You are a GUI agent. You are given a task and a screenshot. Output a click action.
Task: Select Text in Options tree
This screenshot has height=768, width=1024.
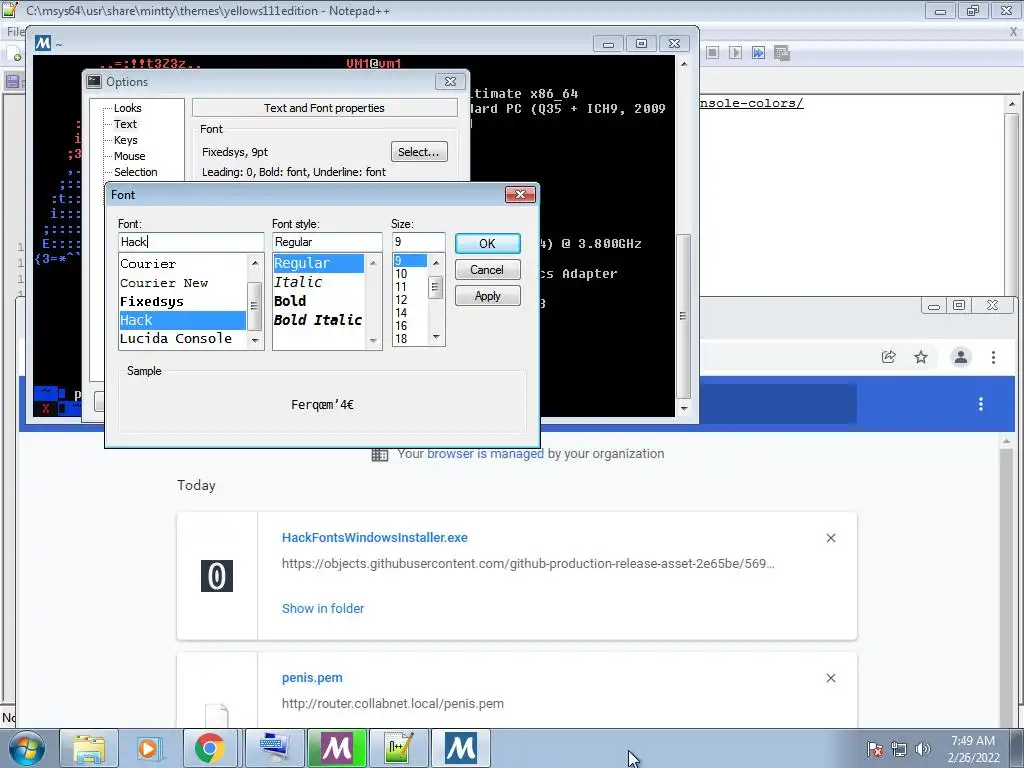pos(125,124)
